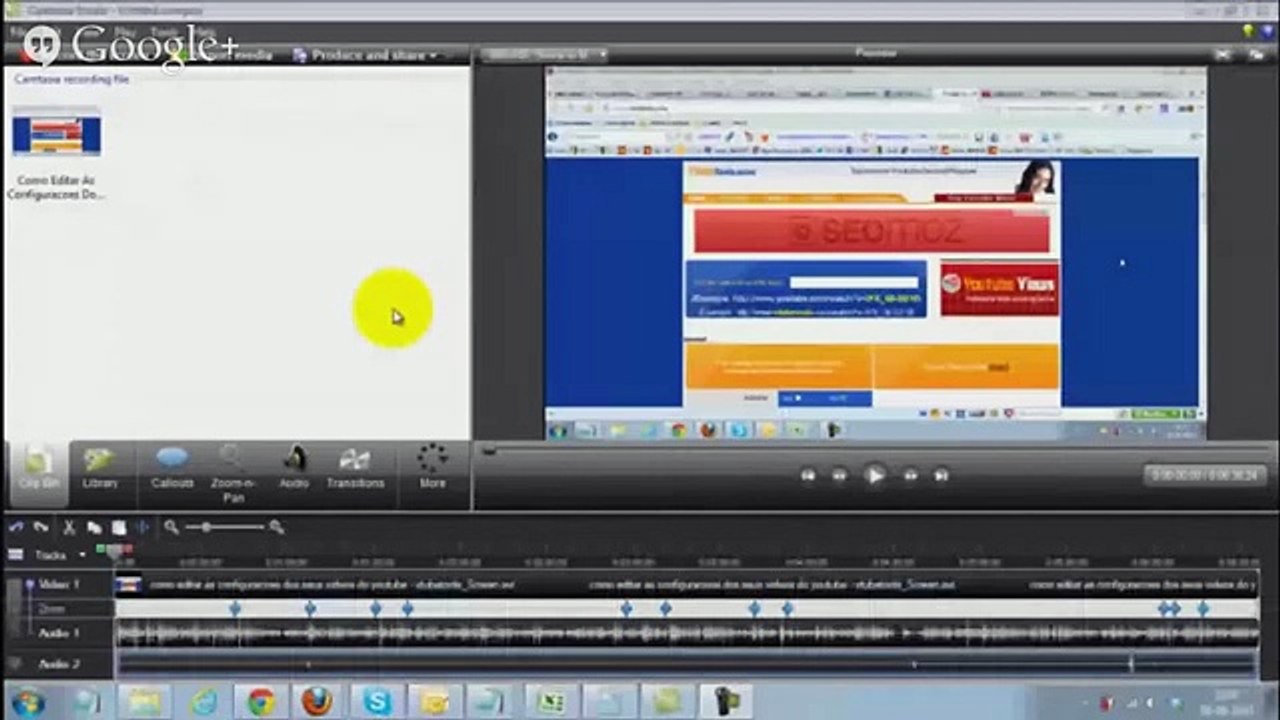Select the rightmost keyframe on the Zoom track
This screenshot has height=720, width=1280.
(x=1203, y=609)
